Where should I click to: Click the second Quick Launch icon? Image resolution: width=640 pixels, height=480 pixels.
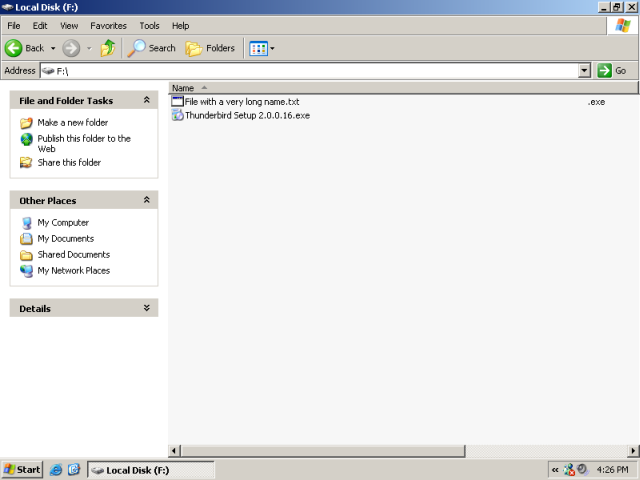click(x=74, y=470)
